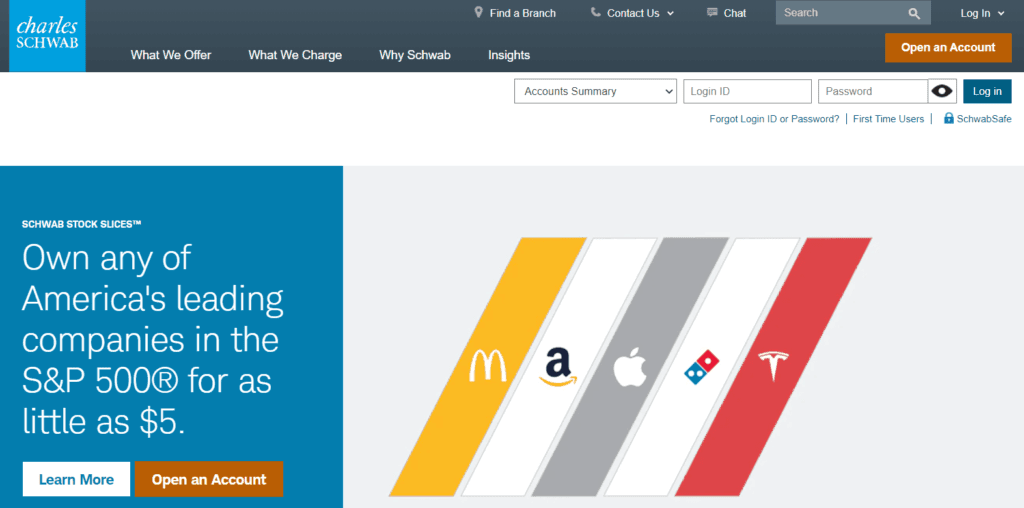Click the Apple logo on gray stripe

[x=630, y=368]
